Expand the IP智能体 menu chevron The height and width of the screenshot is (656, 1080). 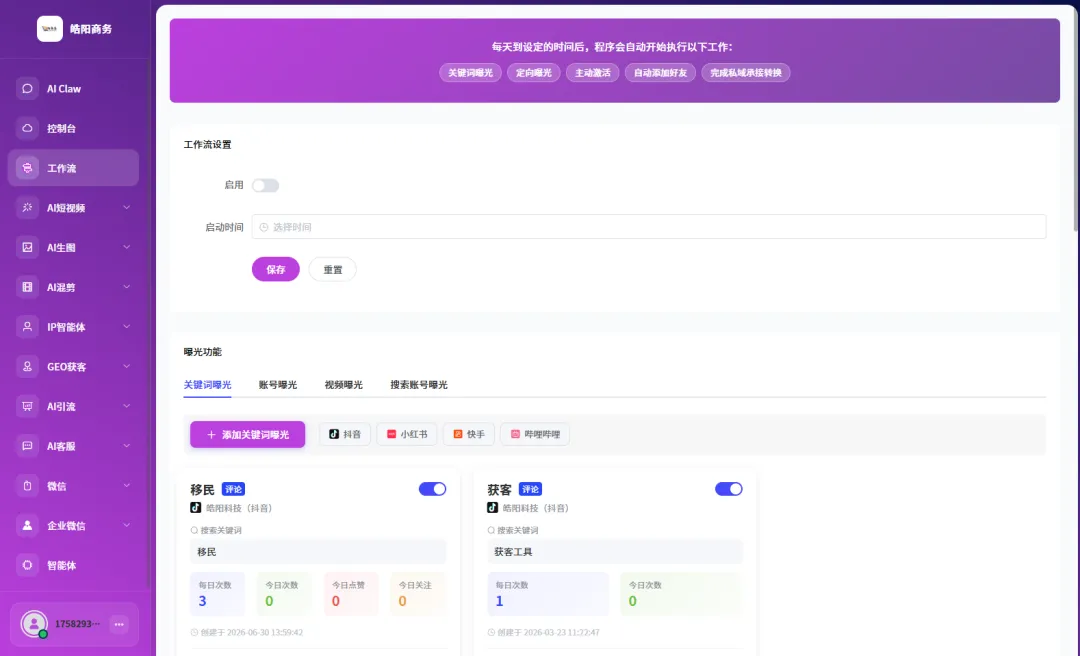pos(127,327)
